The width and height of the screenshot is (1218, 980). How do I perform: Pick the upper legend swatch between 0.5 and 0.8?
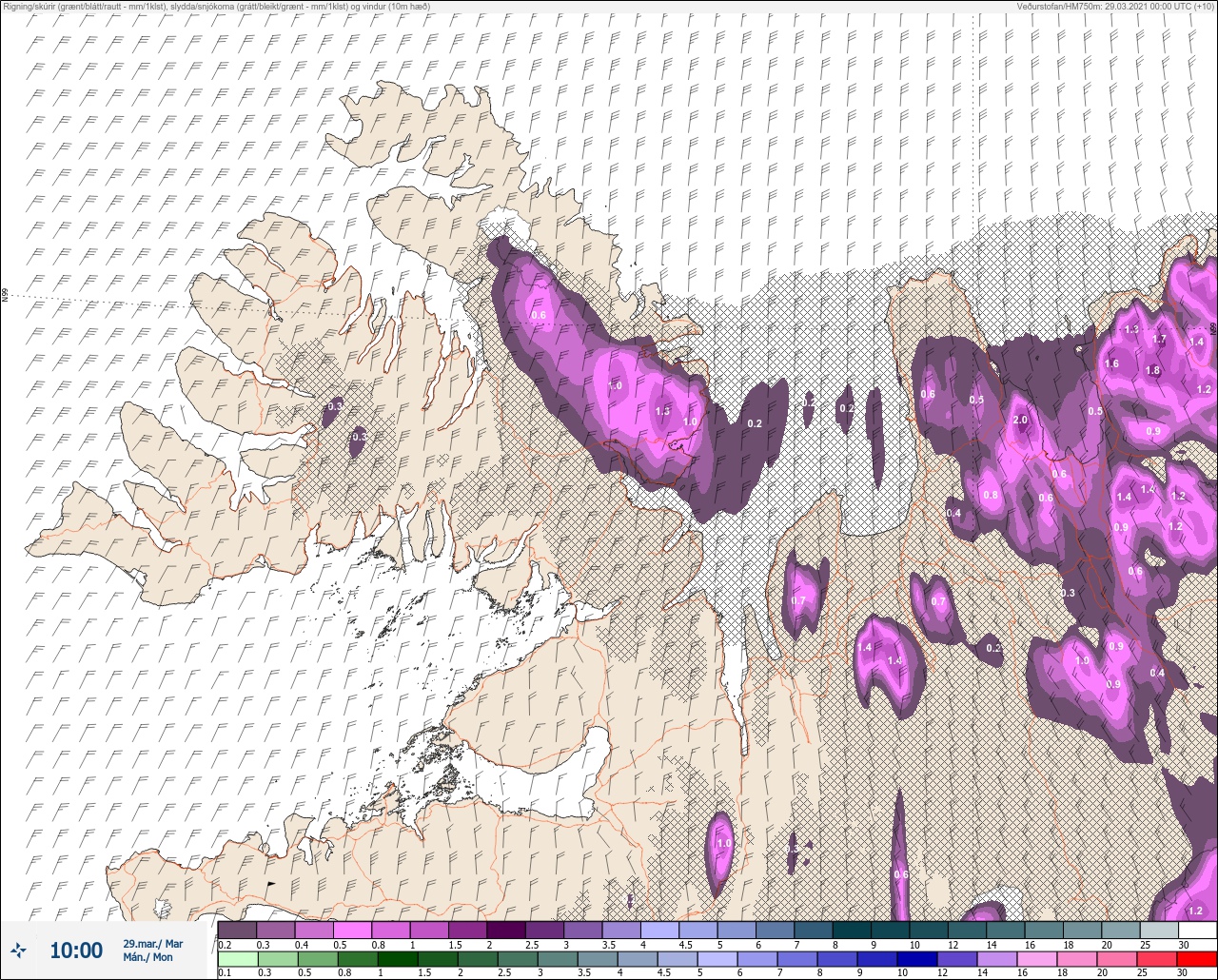[x=352, y=930]
